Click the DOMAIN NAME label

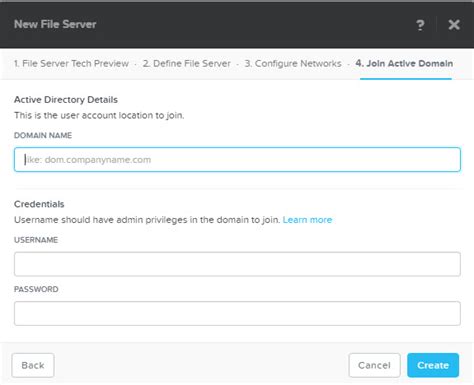point(43,135)
